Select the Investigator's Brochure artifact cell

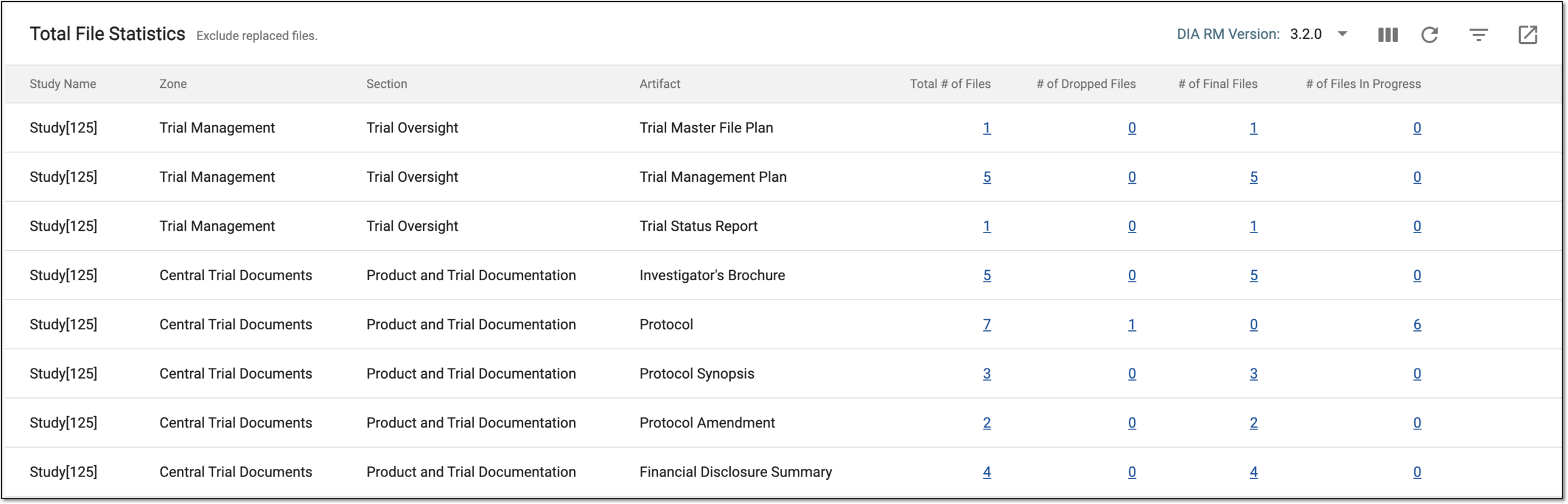(712, 276)
